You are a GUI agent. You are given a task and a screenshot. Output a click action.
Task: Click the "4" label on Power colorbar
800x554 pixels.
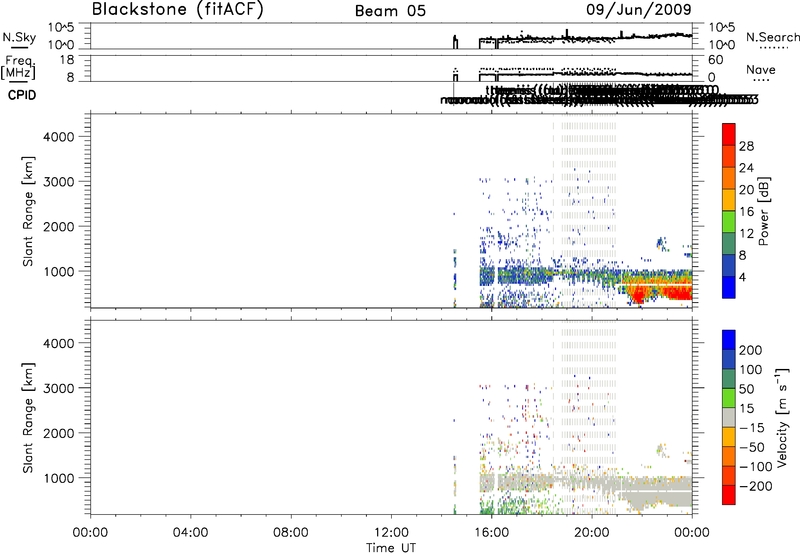pyautogui.click(x=743, y=278)
